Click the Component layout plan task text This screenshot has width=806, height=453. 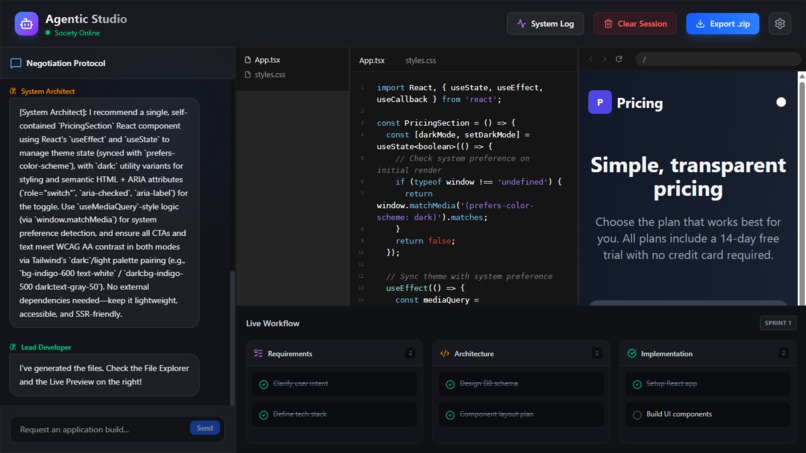497,414
